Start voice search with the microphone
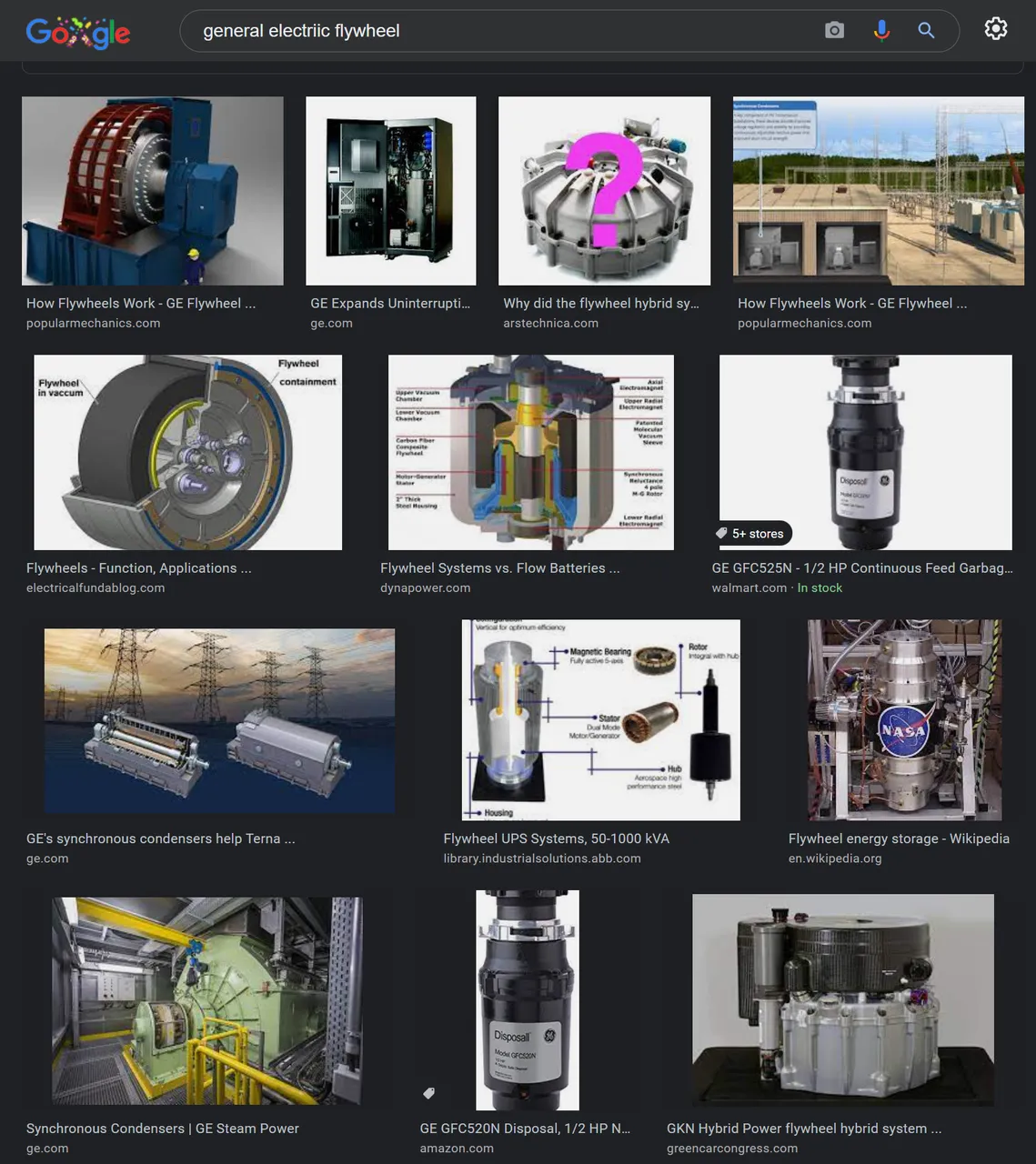Screen dimensions: 1036x1164 click(x=881, y=31)
